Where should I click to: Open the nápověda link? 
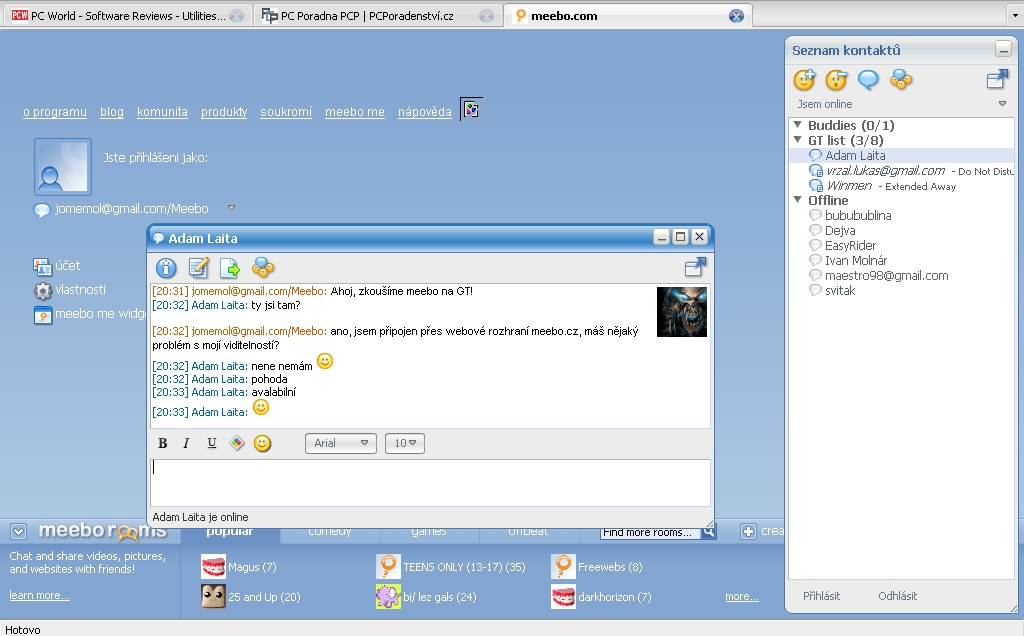click(x=424, y=112)
